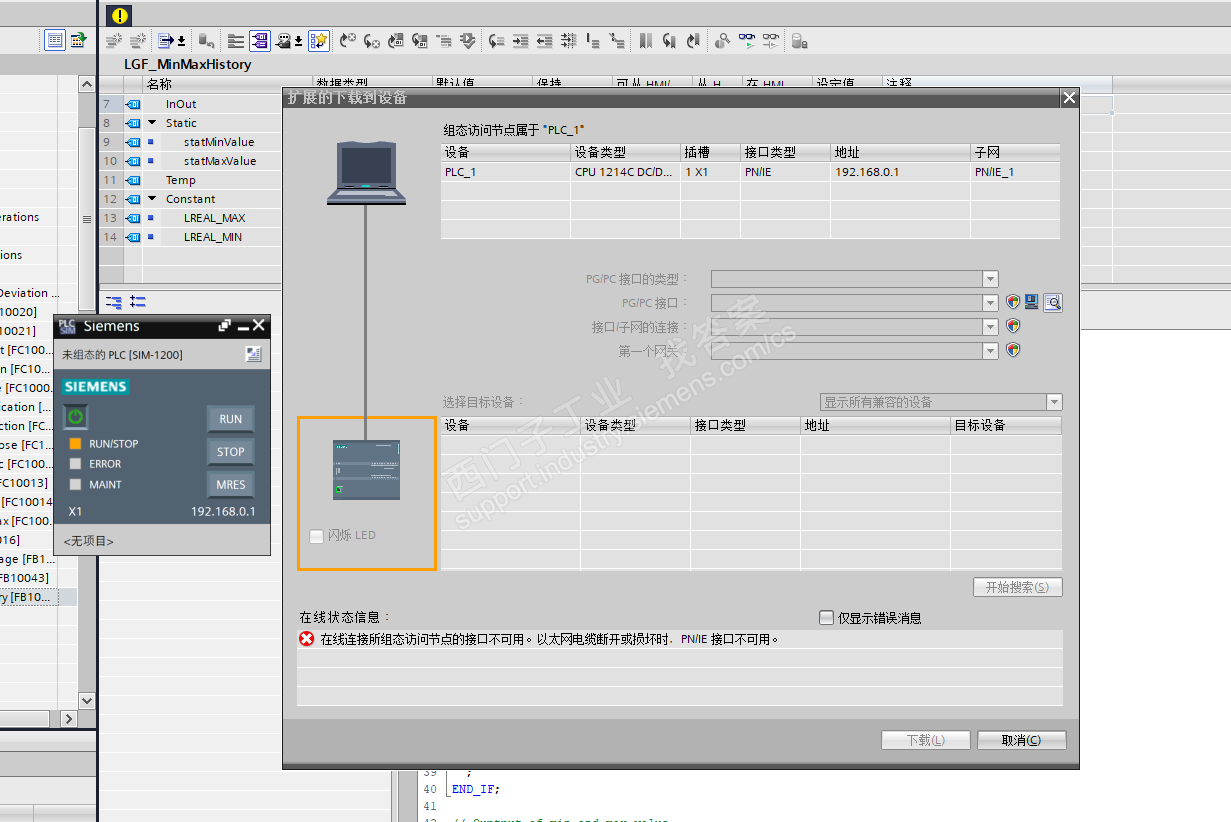The image size is (1231, 822).
Task: Open the PG/PC 接口 dropdown
Action: click(x=990, y=303)
